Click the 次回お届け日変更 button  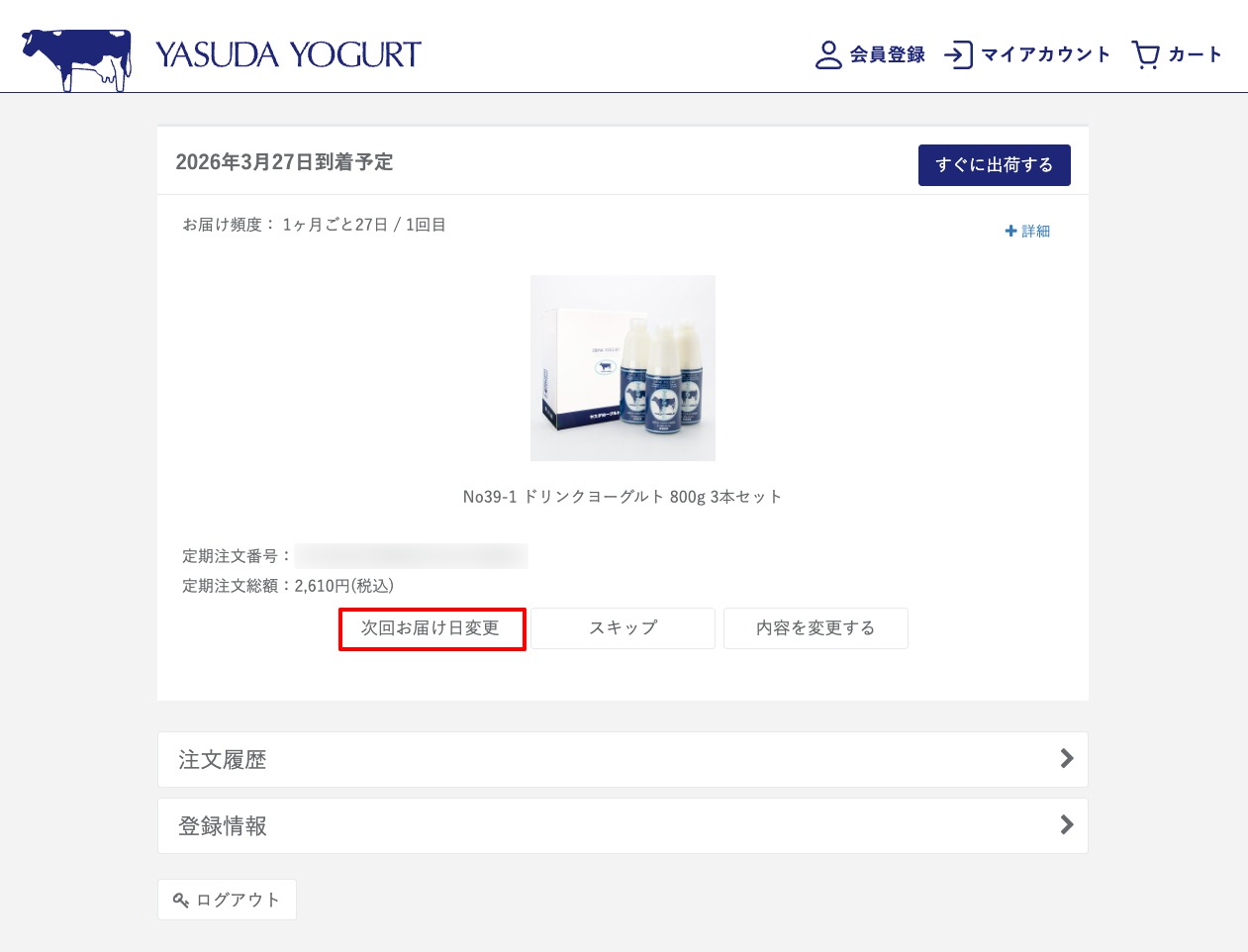[x=432, y=628]
